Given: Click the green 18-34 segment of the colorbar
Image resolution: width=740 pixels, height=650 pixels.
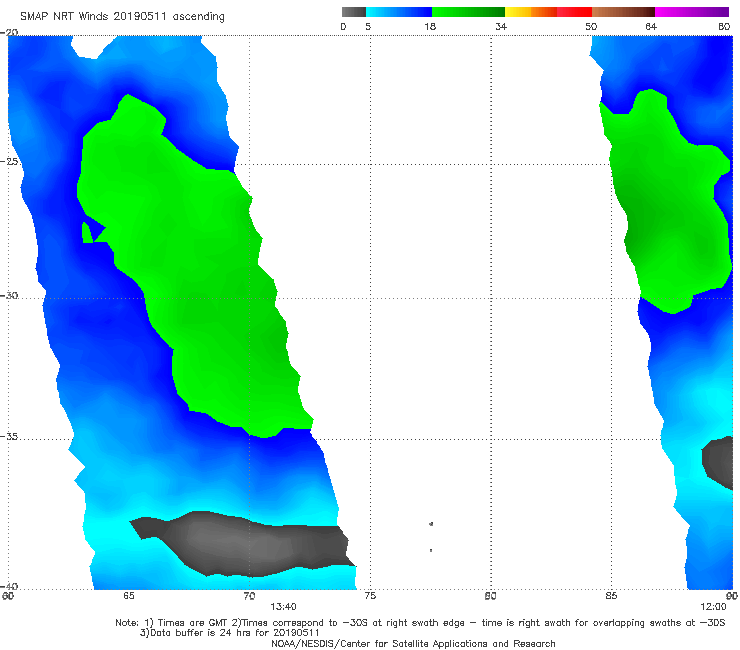Looking at the screenshot, I should tap(468, 12).
